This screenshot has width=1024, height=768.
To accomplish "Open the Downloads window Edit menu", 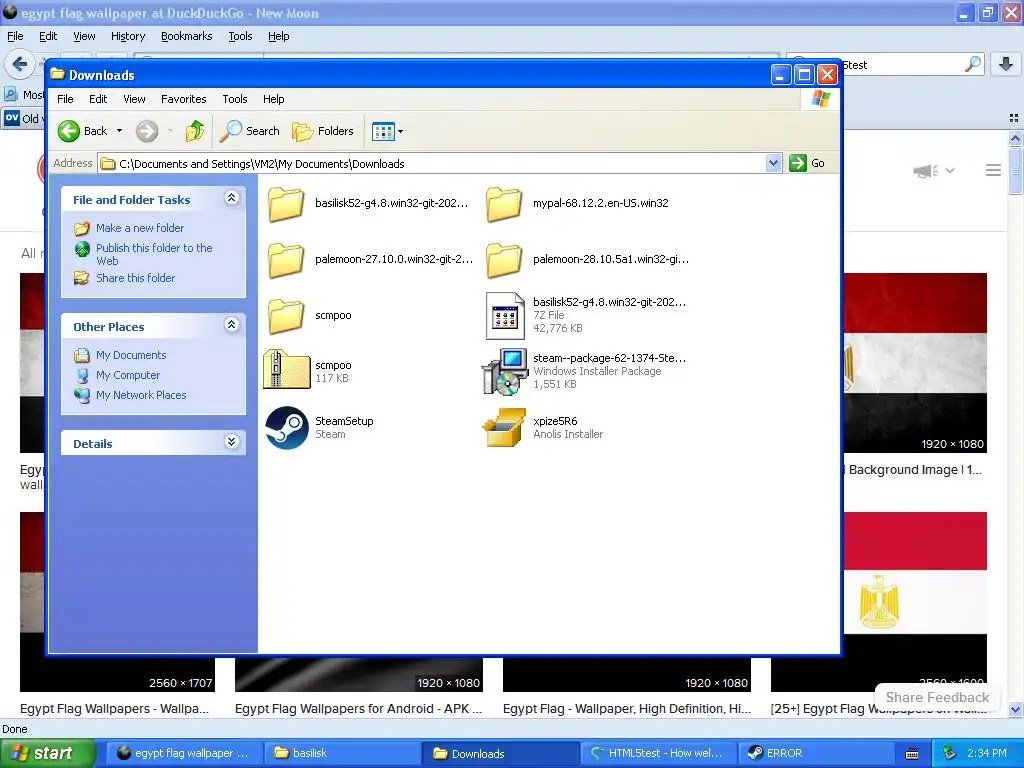I will click(x=98, y=99).
